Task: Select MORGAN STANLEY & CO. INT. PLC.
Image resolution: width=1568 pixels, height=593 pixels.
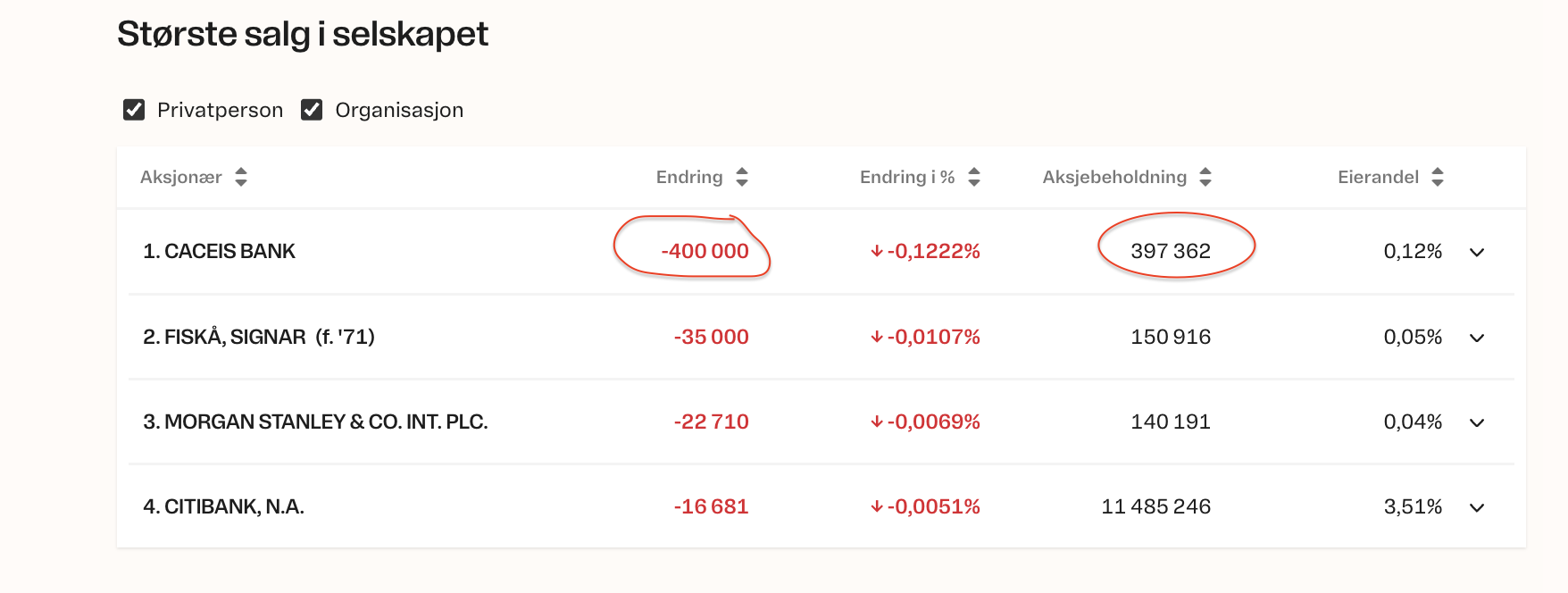Action: 326,422
